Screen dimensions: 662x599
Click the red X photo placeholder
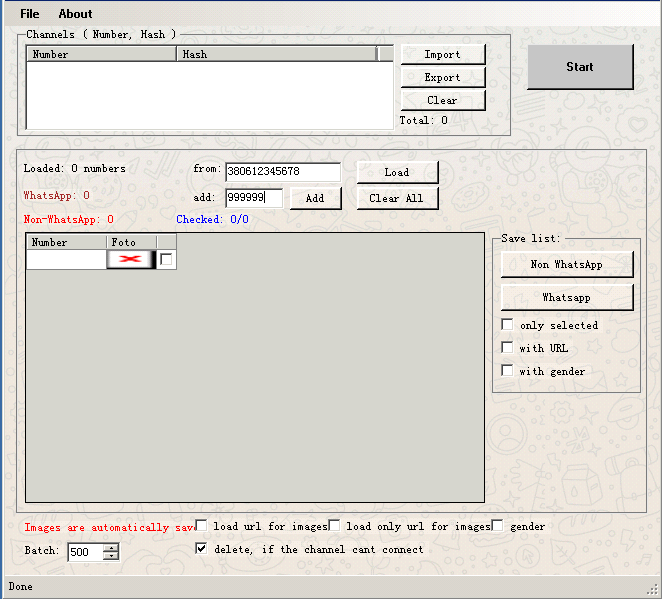[x=130, y=259]
